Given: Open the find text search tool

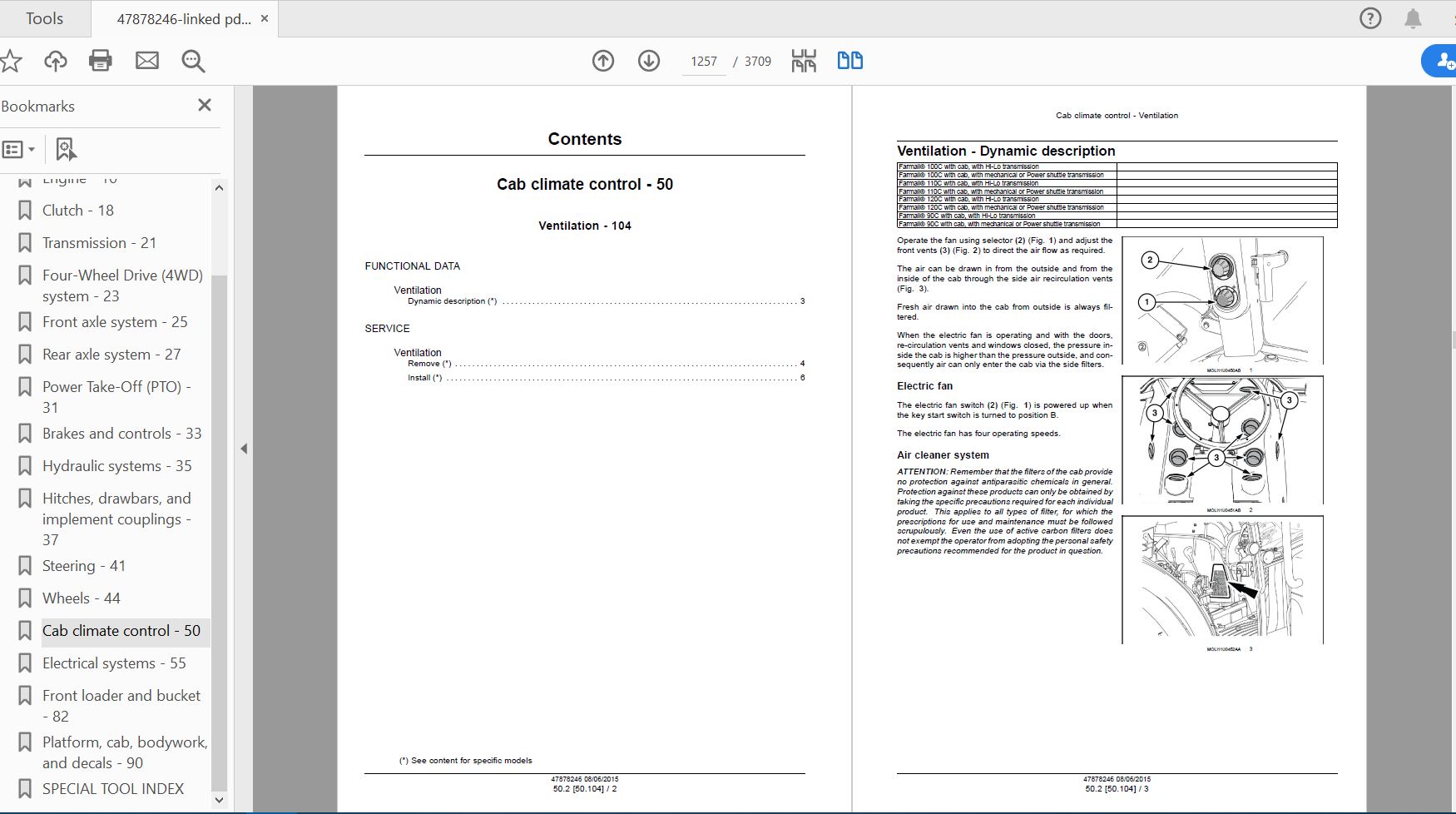Looking at the screenshot, I should coord(193,61).
